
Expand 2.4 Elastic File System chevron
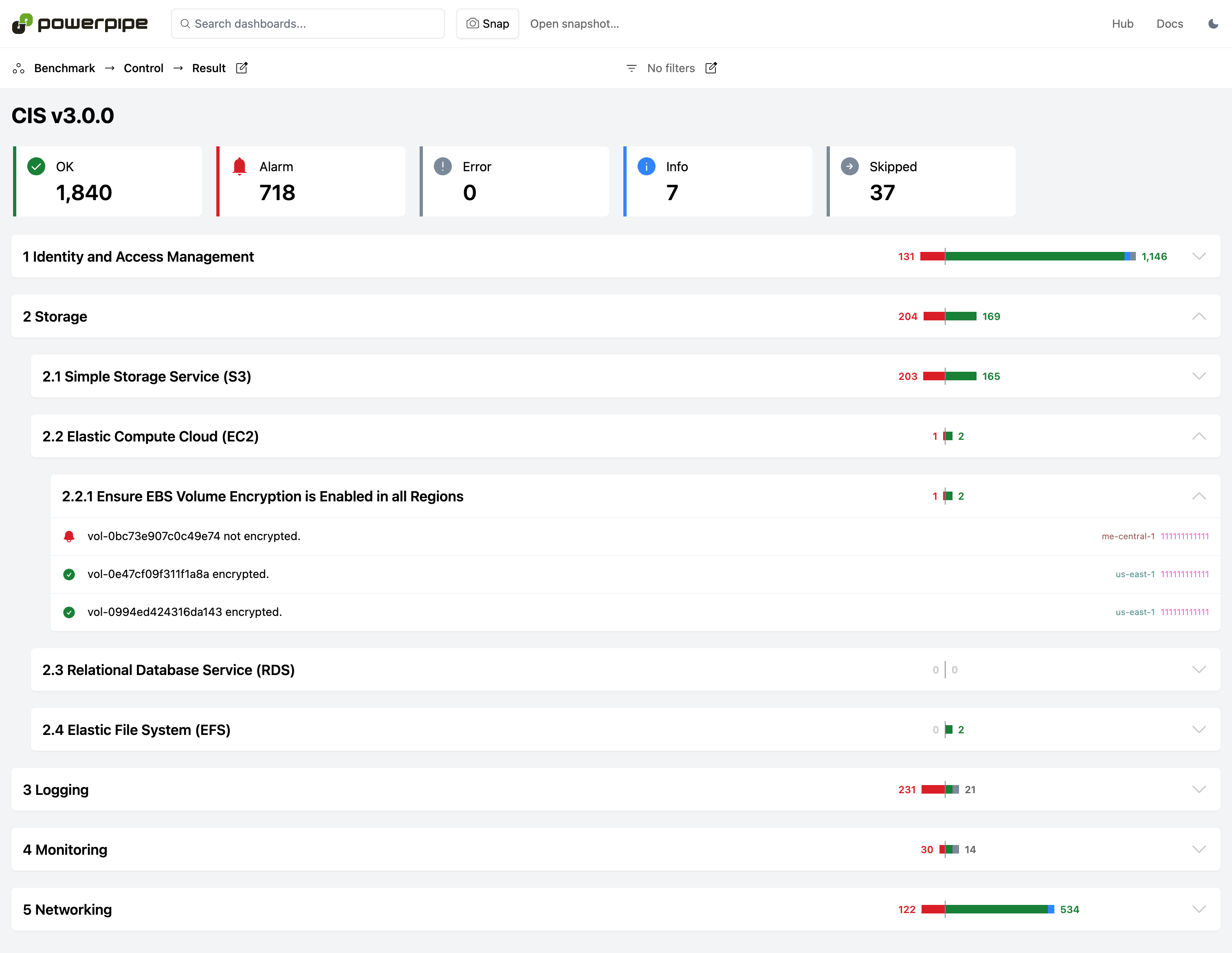1199,730
